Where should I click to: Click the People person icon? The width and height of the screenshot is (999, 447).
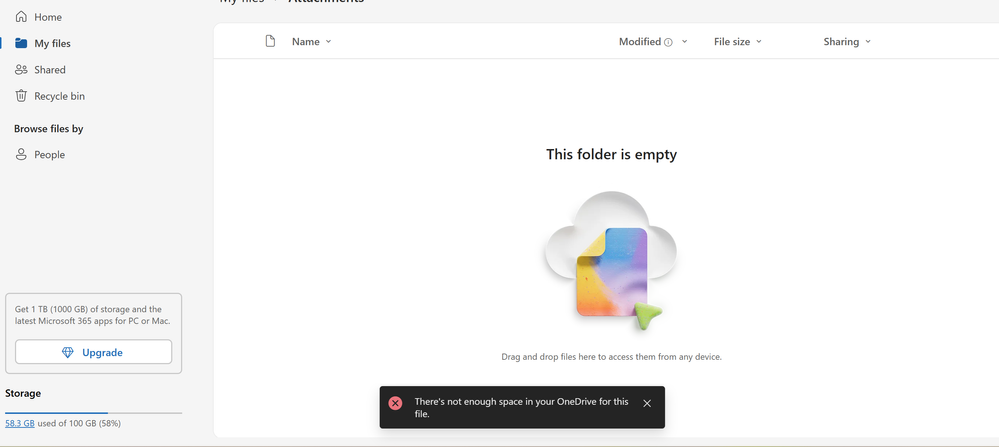[21, 155]
